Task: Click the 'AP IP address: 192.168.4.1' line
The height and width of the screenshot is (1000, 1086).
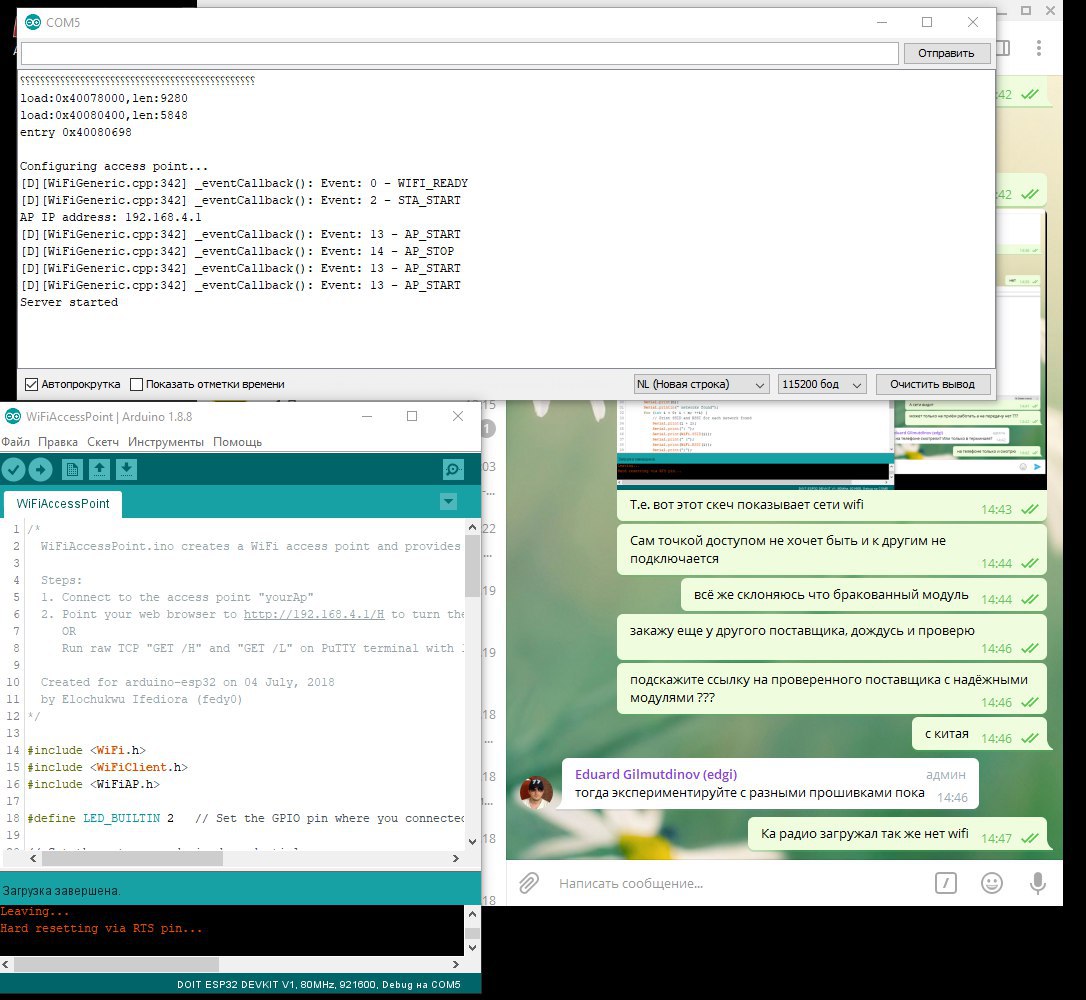Action: pyautogui.click(x=111, y=217)
